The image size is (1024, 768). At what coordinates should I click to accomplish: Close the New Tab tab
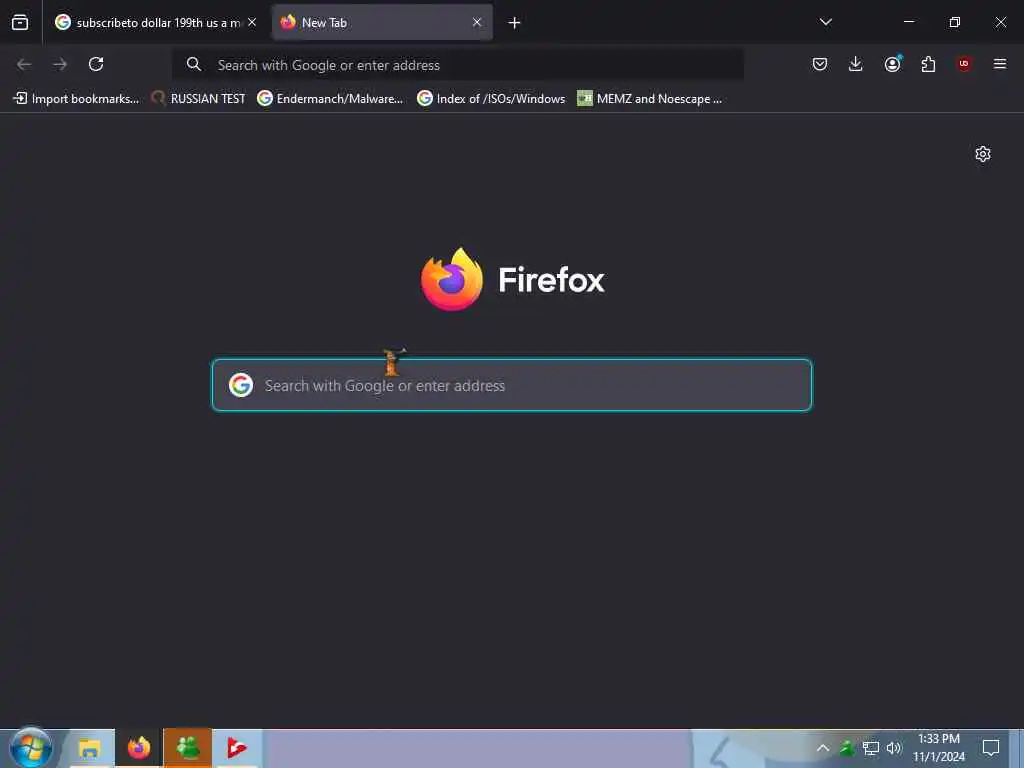pyautogui.click(x=477, y=22)
